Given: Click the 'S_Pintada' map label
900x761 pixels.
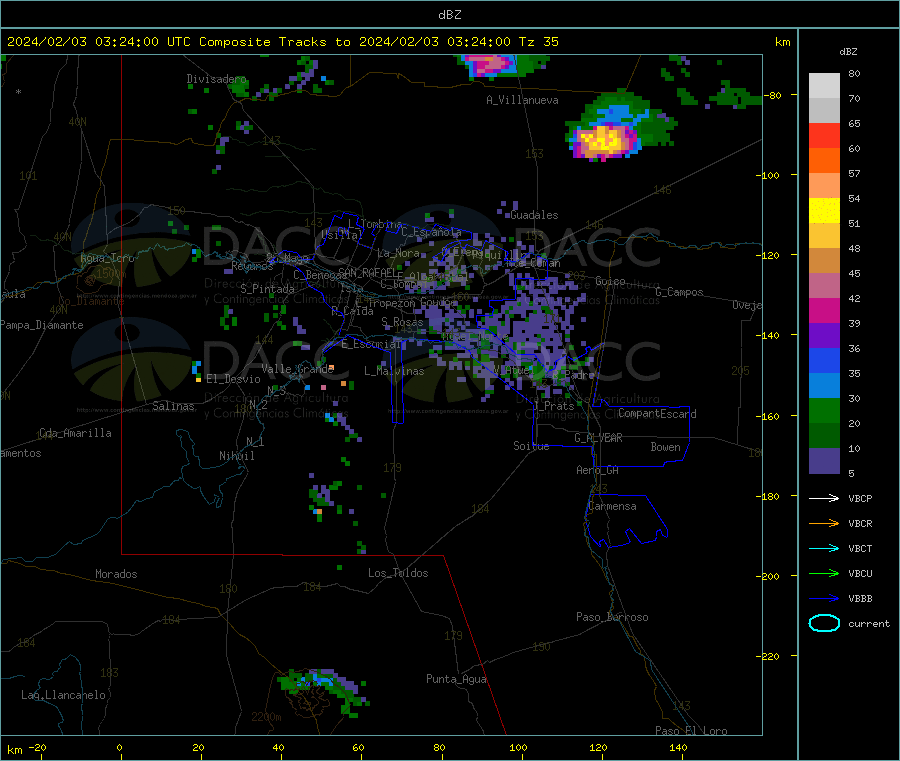Looking at the screenshot, I should coord(267,289).
